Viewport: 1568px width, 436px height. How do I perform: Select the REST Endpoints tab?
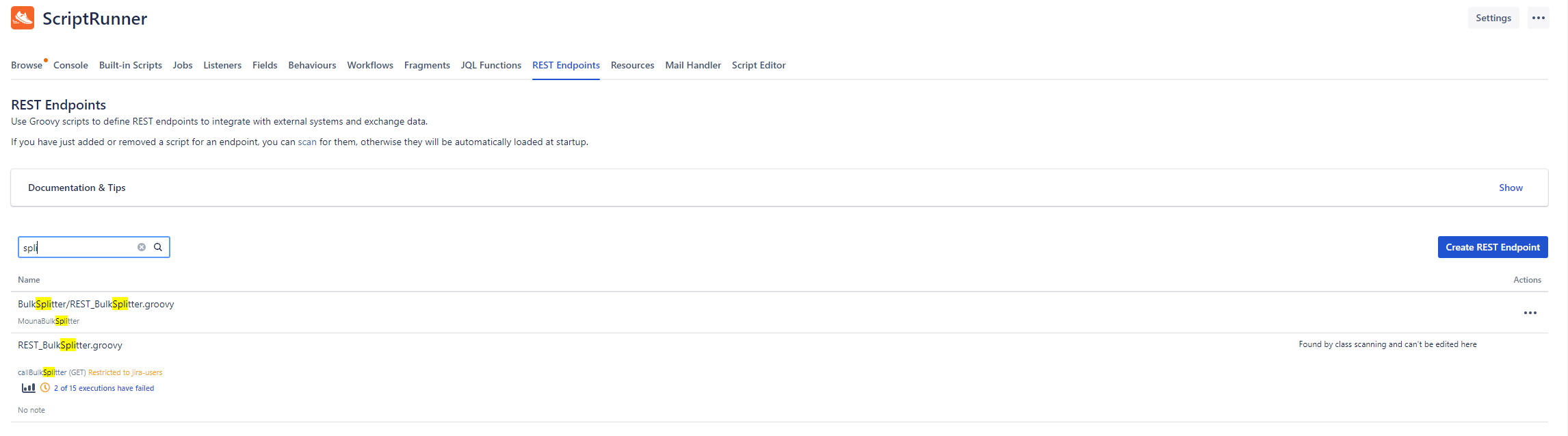point(566,65)
